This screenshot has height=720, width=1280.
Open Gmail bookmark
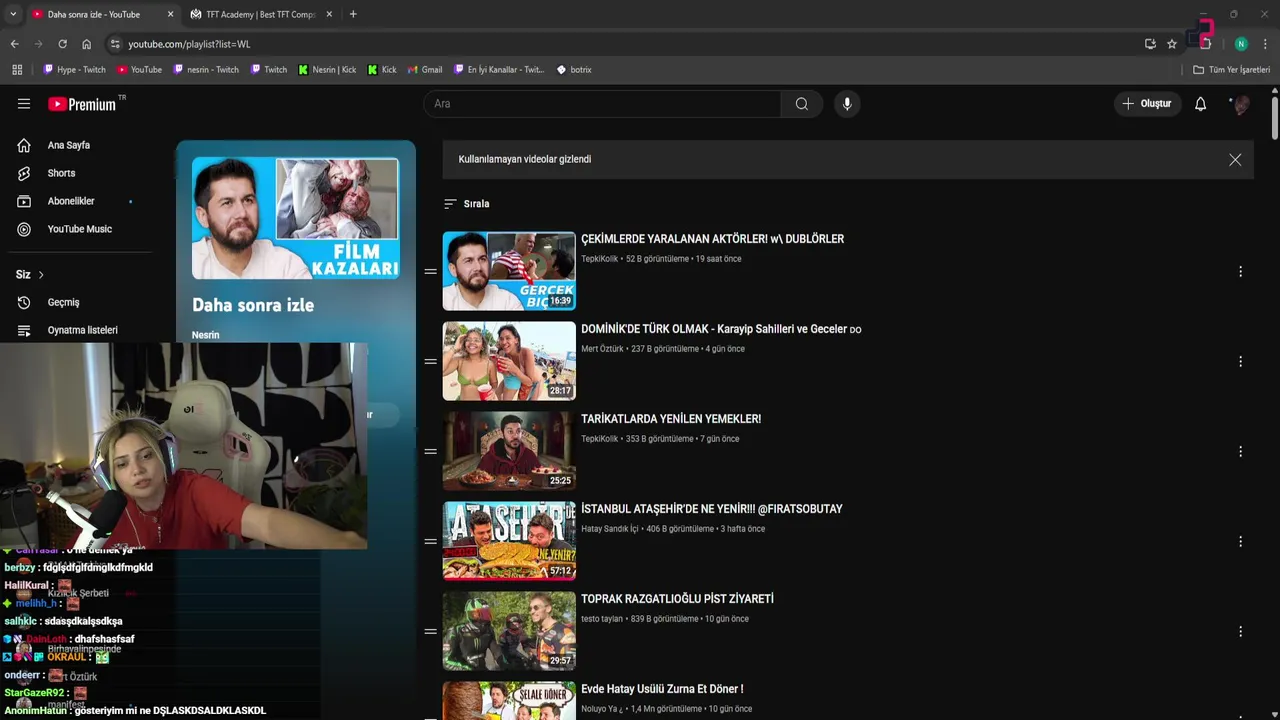[425, 70]
